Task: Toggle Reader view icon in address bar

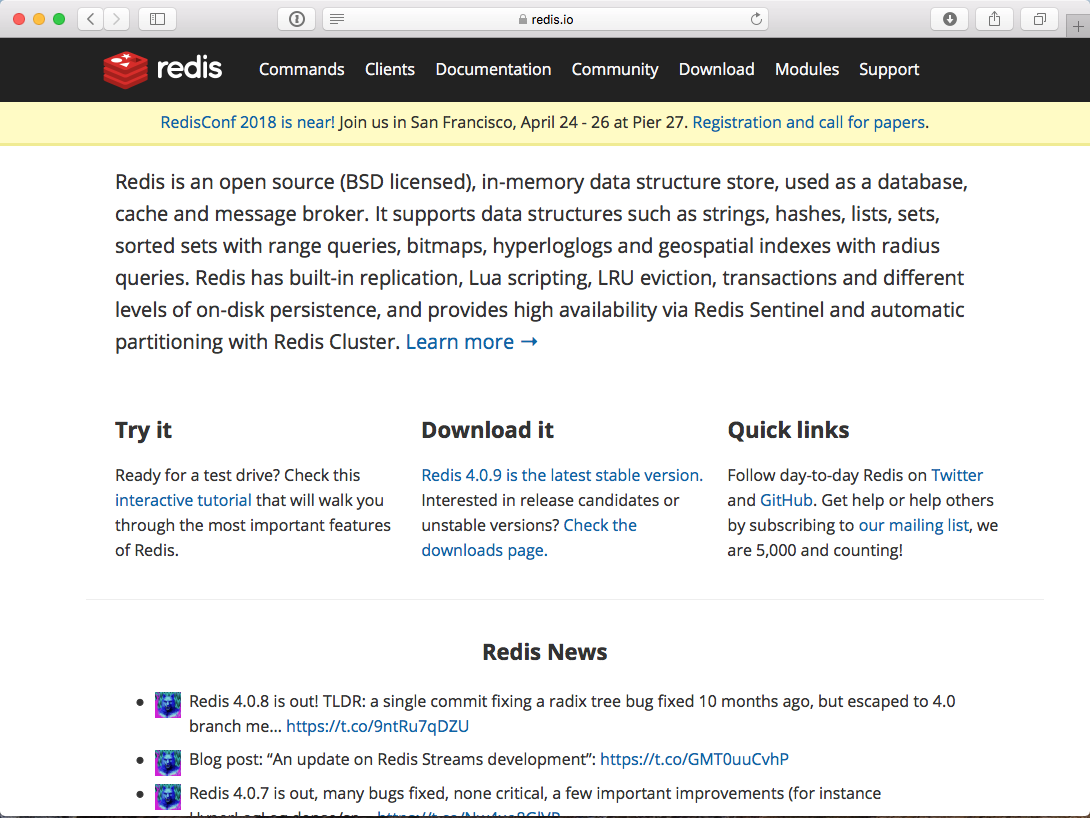Action: [x=337, y=19]
